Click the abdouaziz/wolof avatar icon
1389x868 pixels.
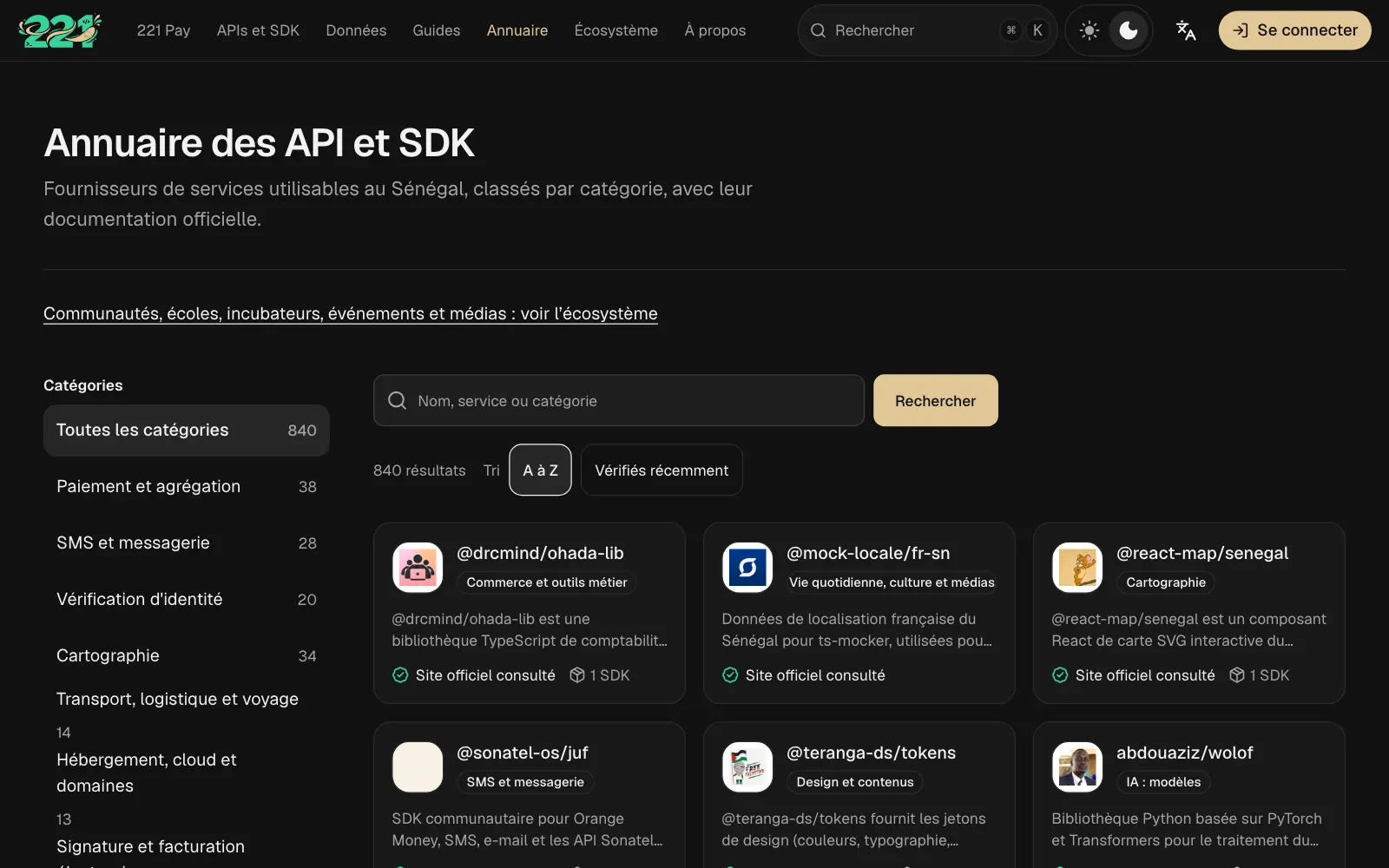(x=1077, y=767)
